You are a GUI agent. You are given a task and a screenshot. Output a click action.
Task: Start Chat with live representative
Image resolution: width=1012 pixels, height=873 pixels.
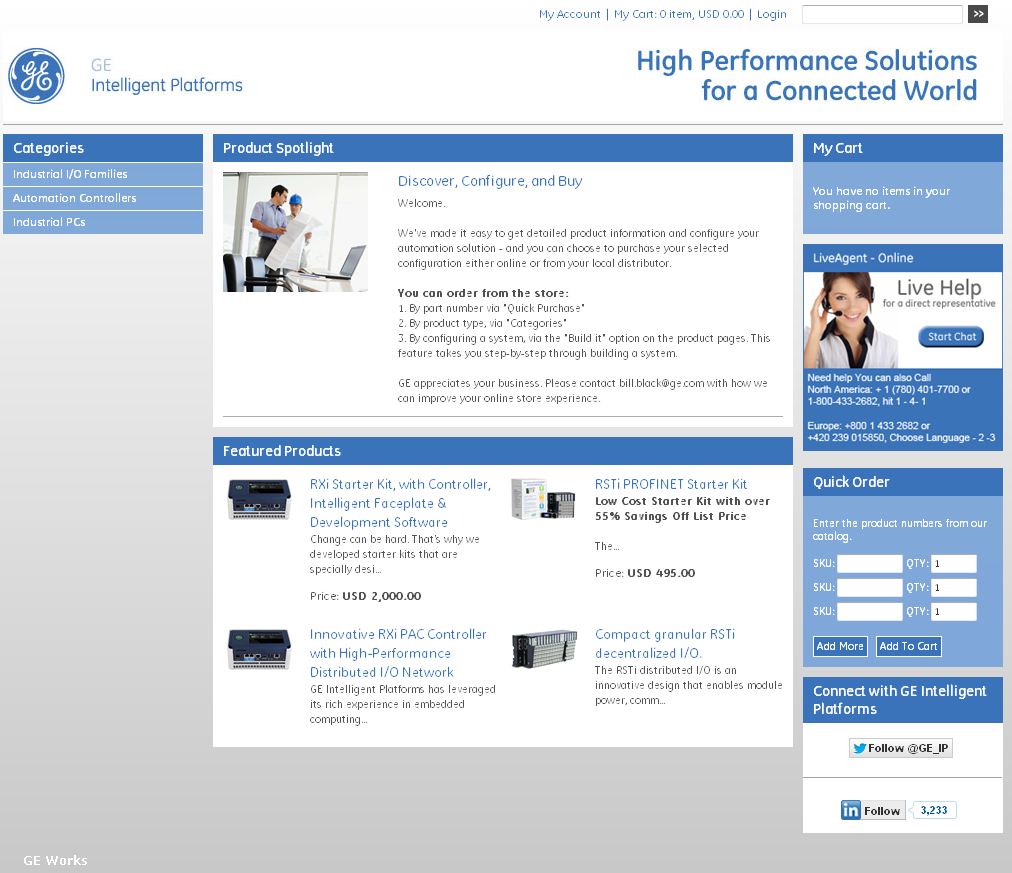[x=951, y=337]
